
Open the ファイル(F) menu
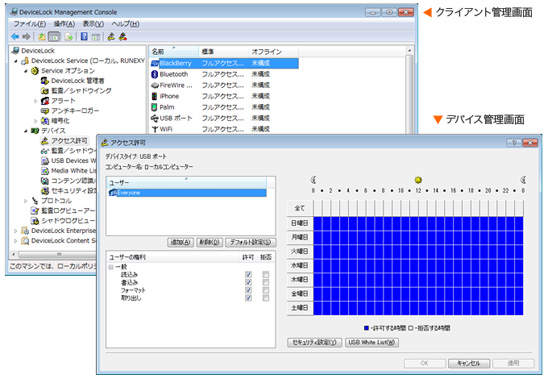tap(30, 24)
